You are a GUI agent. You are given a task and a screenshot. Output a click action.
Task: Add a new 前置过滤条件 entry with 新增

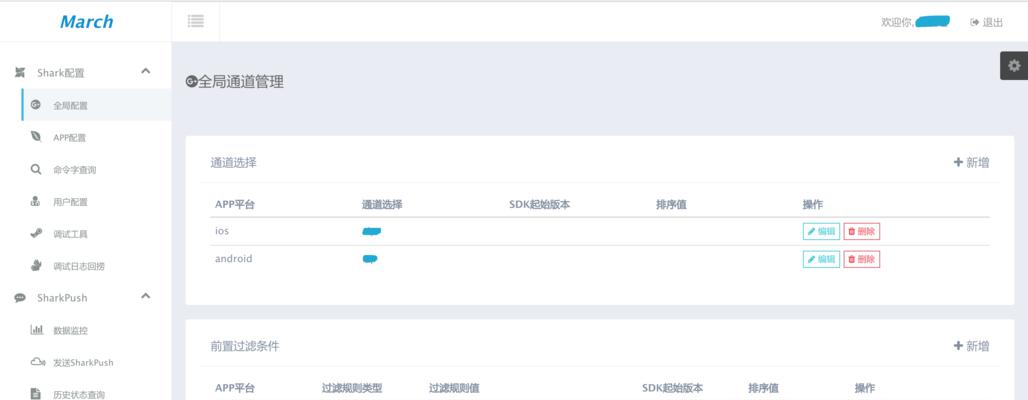971,346
